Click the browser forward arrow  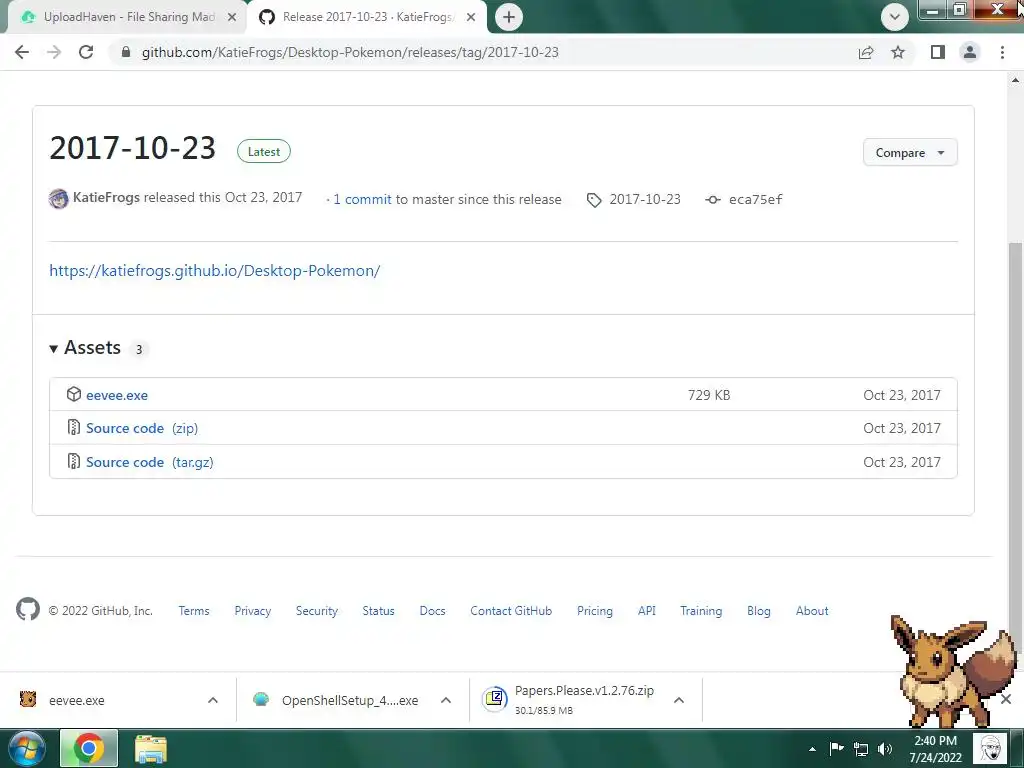[54, 52]
